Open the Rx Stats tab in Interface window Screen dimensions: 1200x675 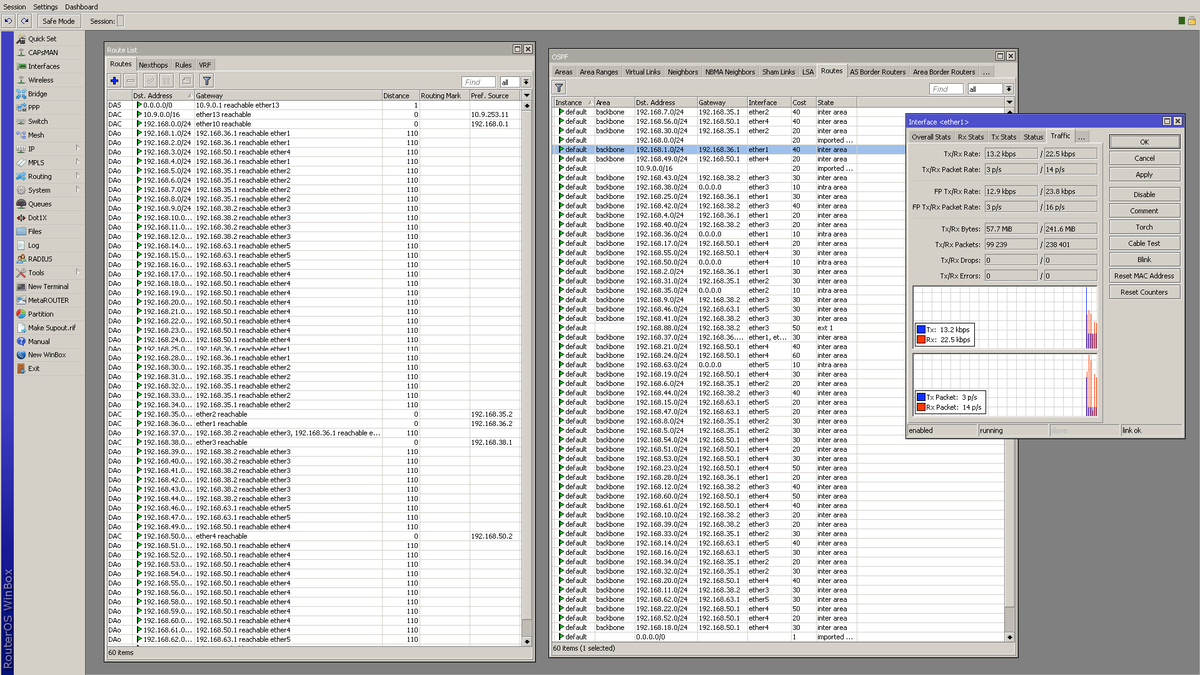coord(970,136)
